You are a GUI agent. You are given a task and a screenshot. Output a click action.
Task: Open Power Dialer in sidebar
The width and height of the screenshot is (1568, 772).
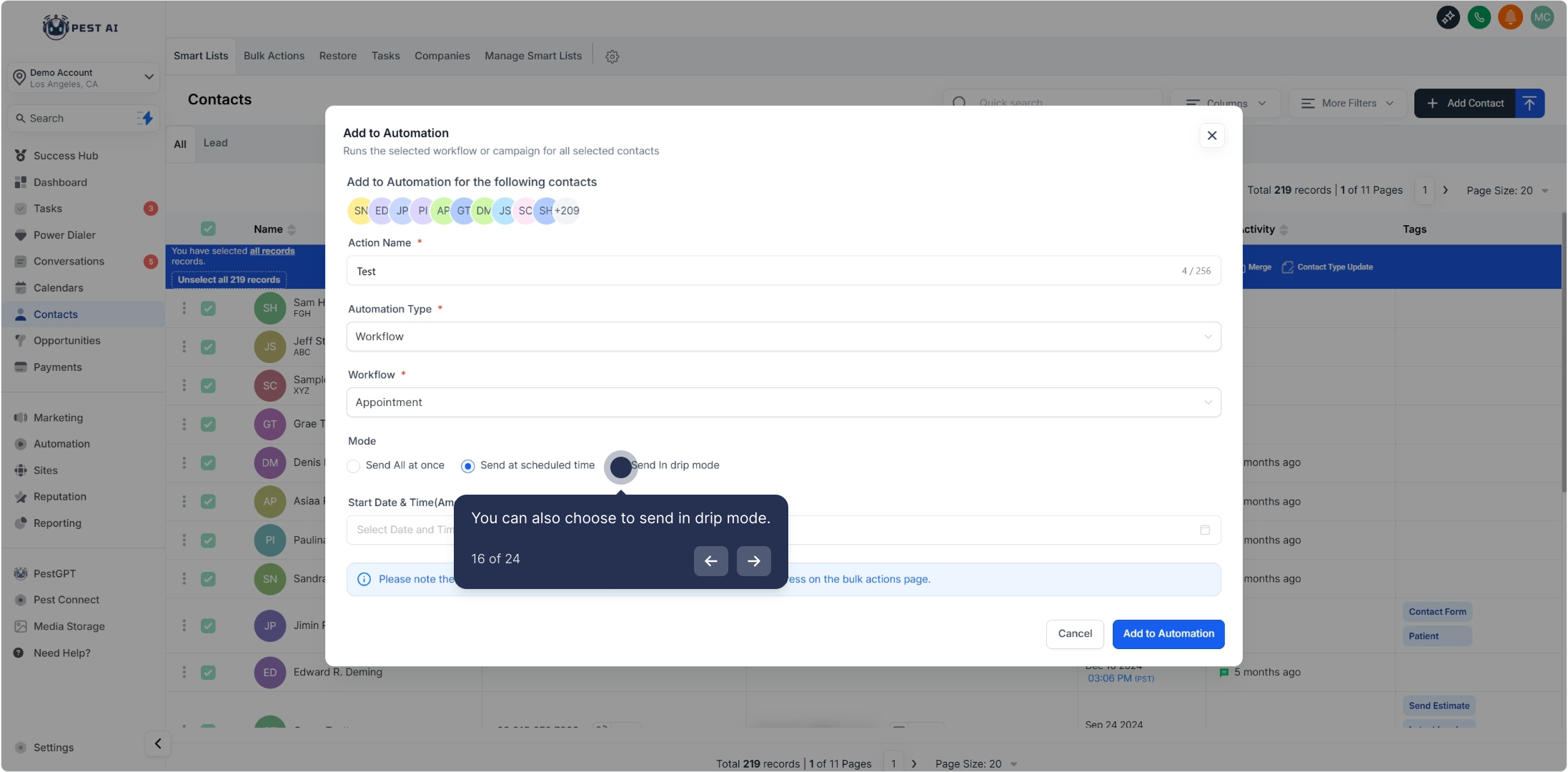tap(64, 235)
